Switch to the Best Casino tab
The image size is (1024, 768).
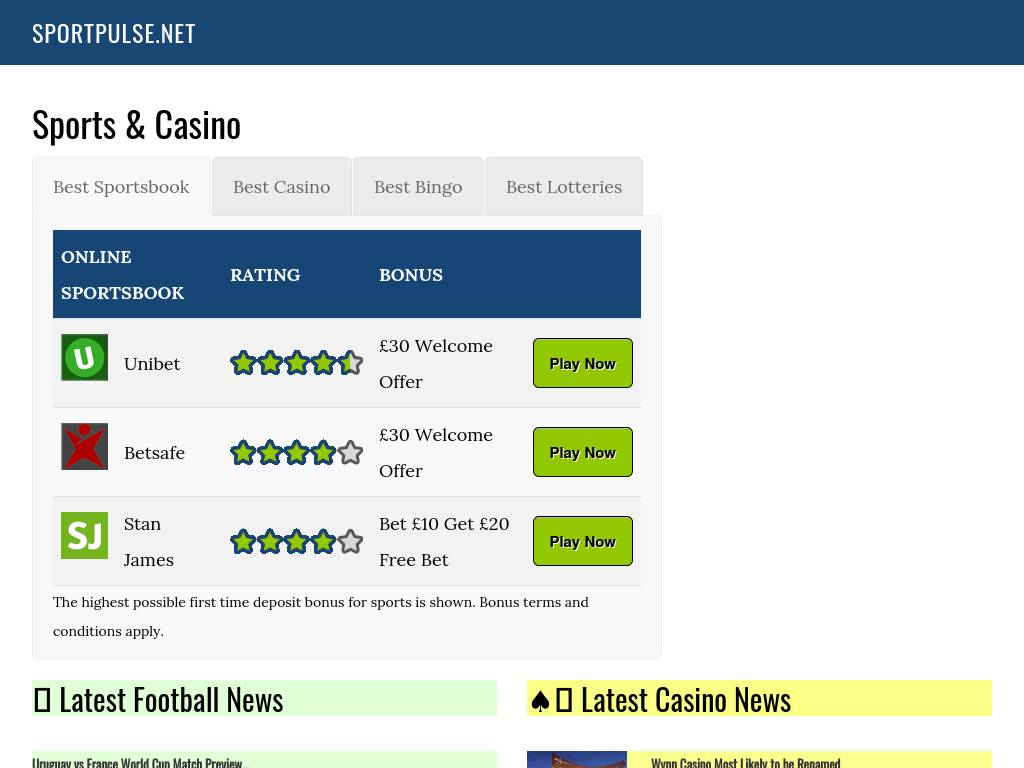[x=281, y=187]
